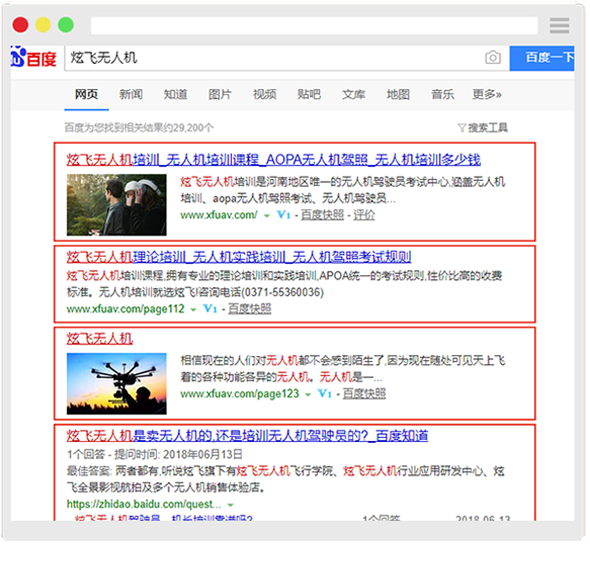The image size is (590, 570).
Task: Switch to the 新闻 tab
Action: point(131,94)
